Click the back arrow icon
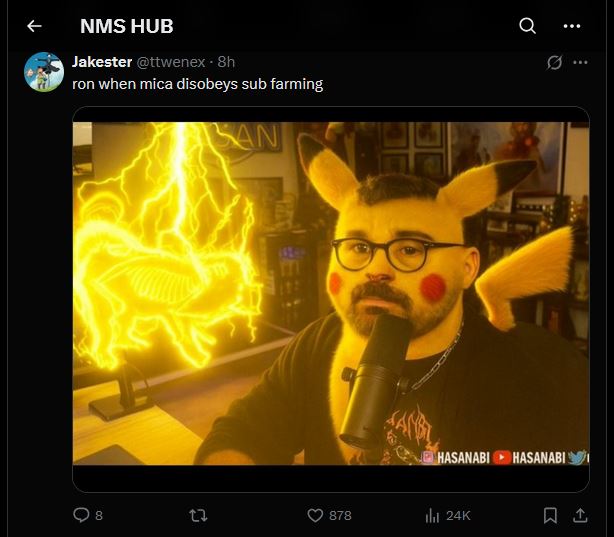The height and width of the screenshot is (537, 614). pyautogui.click(x=34, y=26)
